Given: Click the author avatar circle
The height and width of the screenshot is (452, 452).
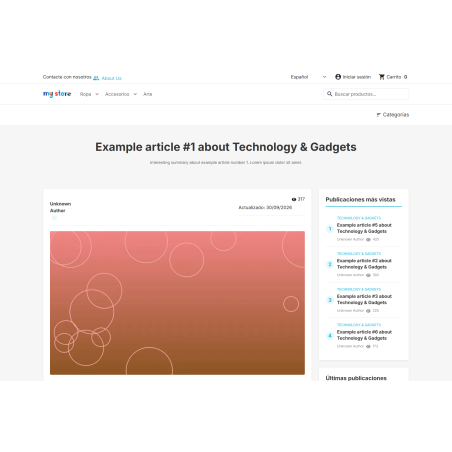Looking at the screenshot, I should click(x=54, y=218).
